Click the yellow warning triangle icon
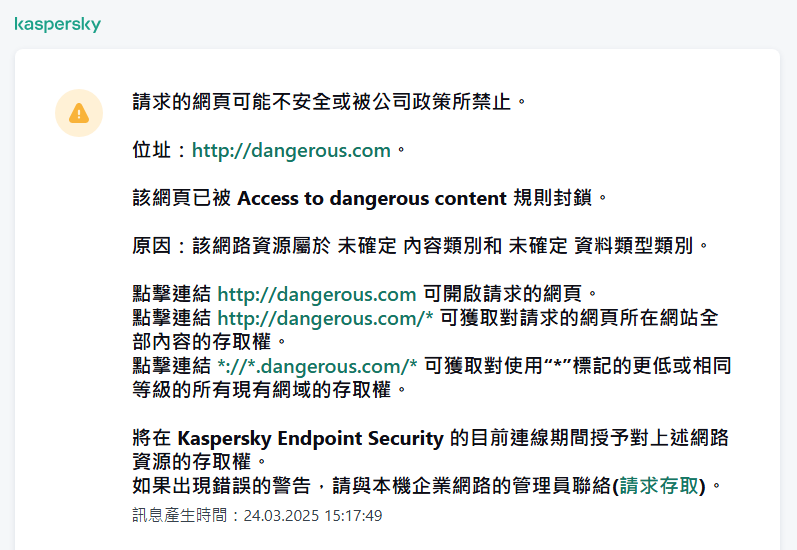 [x=78, y=113]
